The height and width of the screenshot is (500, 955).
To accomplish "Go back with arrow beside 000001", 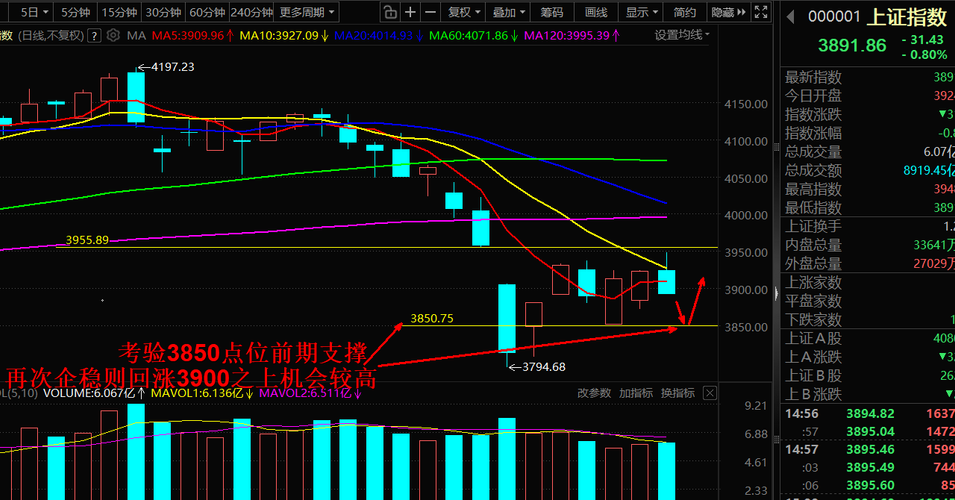I will [x=791, y=17].
